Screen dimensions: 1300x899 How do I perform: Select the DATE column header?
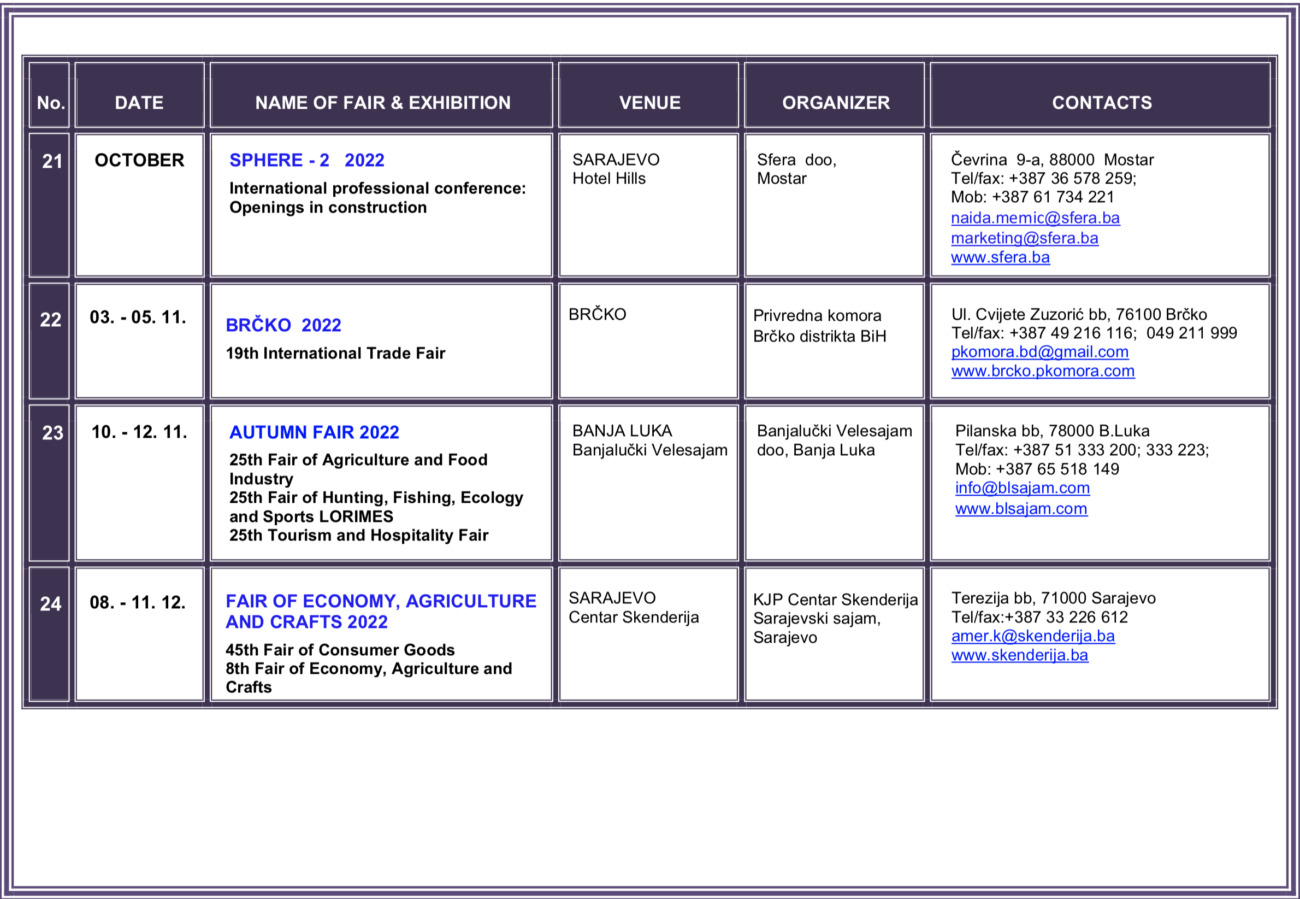pos(139,102)
